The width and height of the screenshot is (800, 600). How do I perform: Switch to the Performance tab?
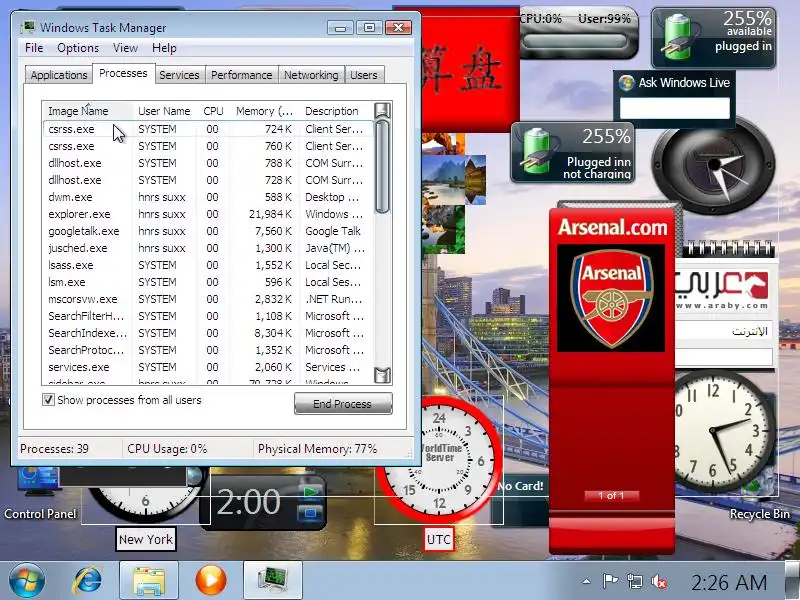(x=241, y=75)
